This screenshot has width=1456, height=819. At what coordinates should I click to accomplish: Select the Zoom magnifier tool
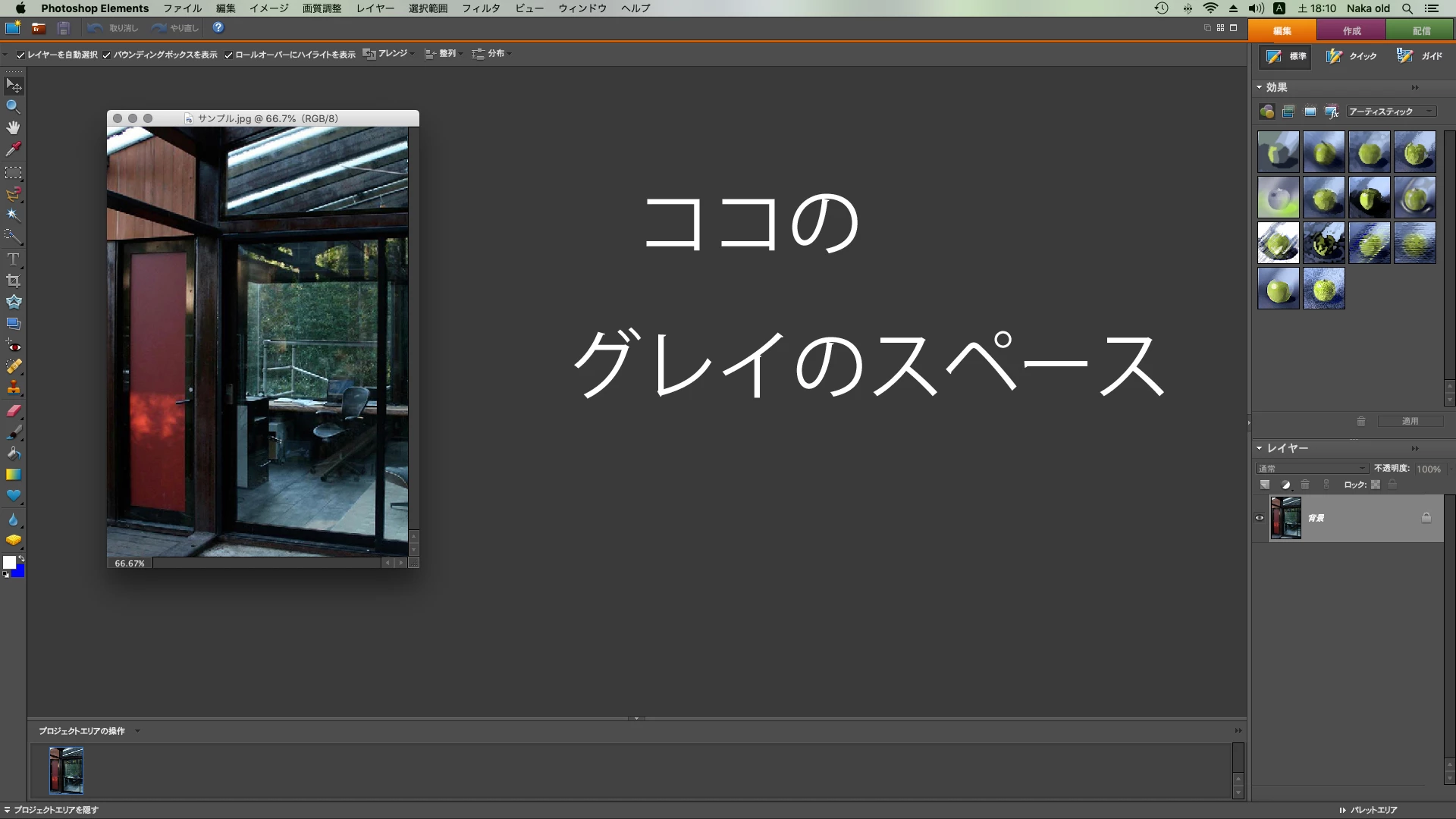(13, 107)
